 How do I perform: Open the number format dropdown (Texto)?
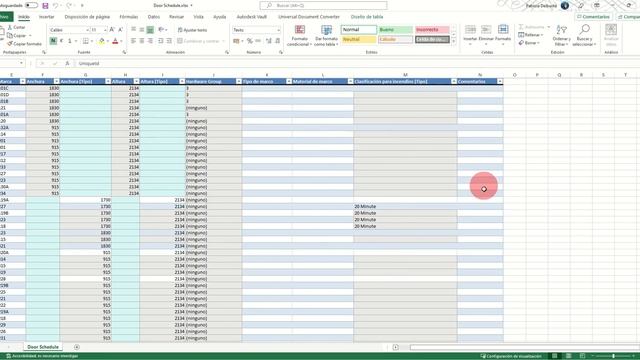tap(279, 30)
